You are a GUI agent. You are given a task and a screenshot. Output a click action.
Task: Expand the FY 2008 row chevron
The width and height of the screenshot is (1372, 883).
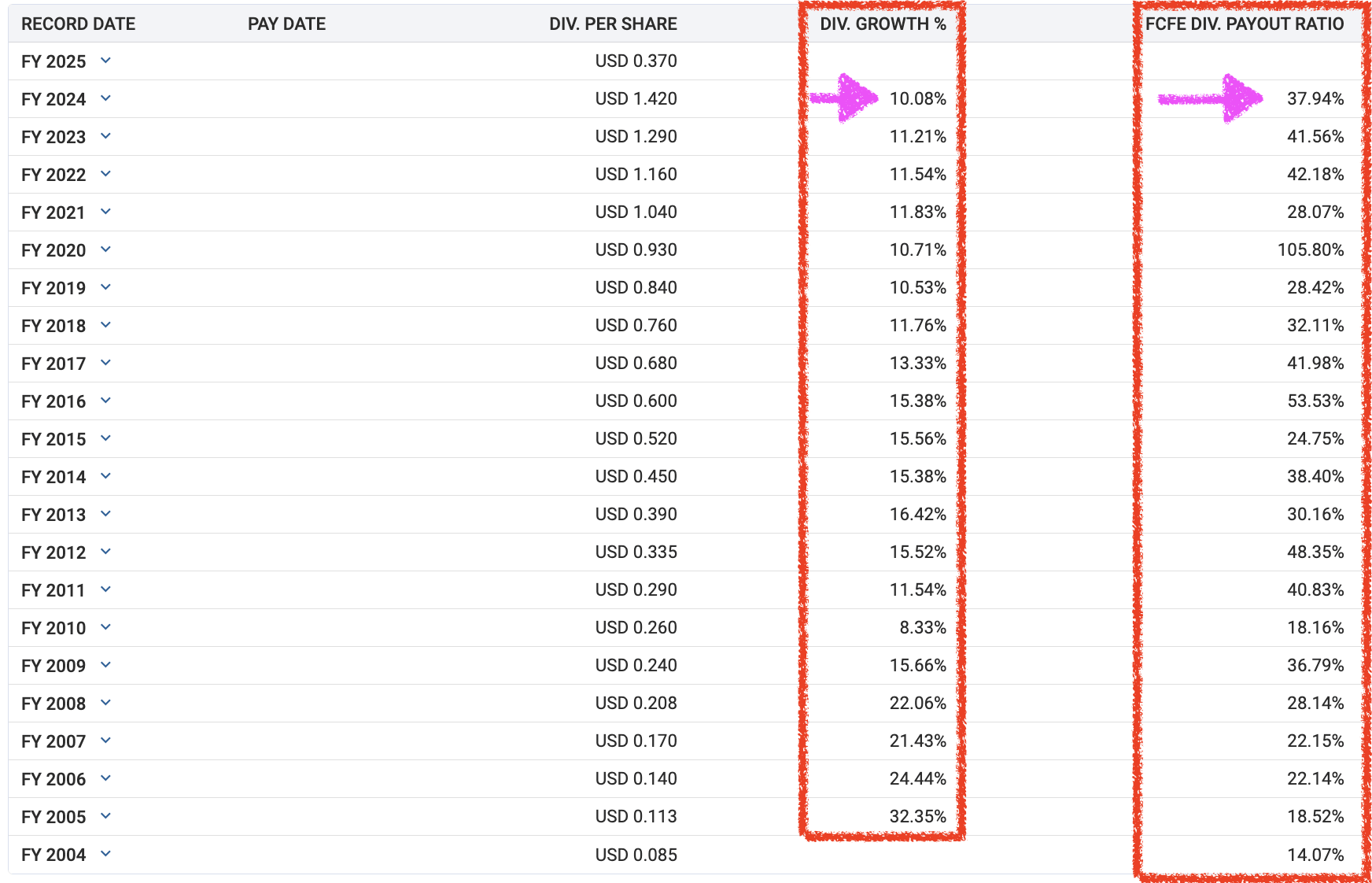(105, 703)
